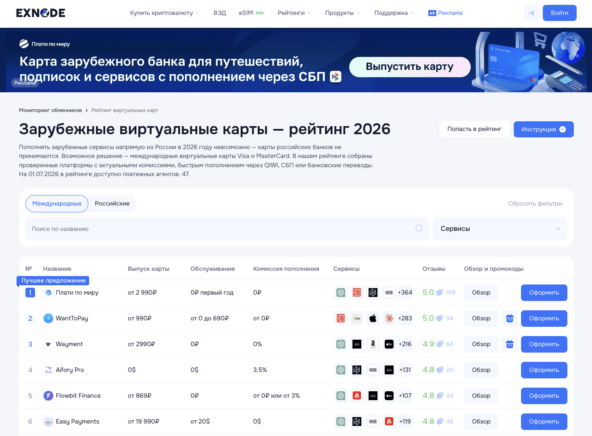Click the Apple service icon in WantToPay row
Viewport: 592px width, 436px height.
[373, 318]
